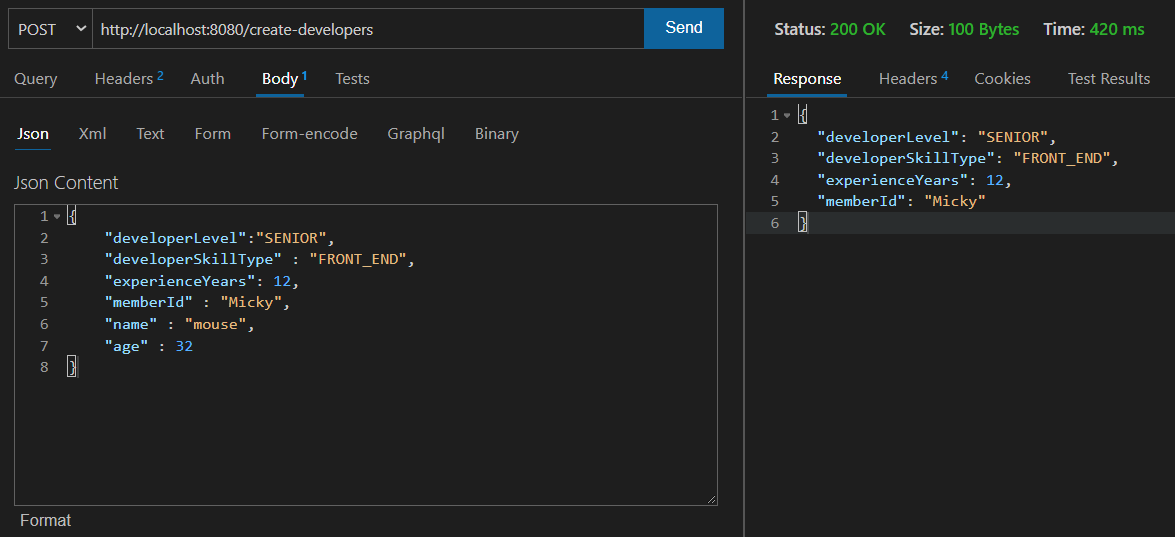Open the POST method dropdown

(50, 28)
